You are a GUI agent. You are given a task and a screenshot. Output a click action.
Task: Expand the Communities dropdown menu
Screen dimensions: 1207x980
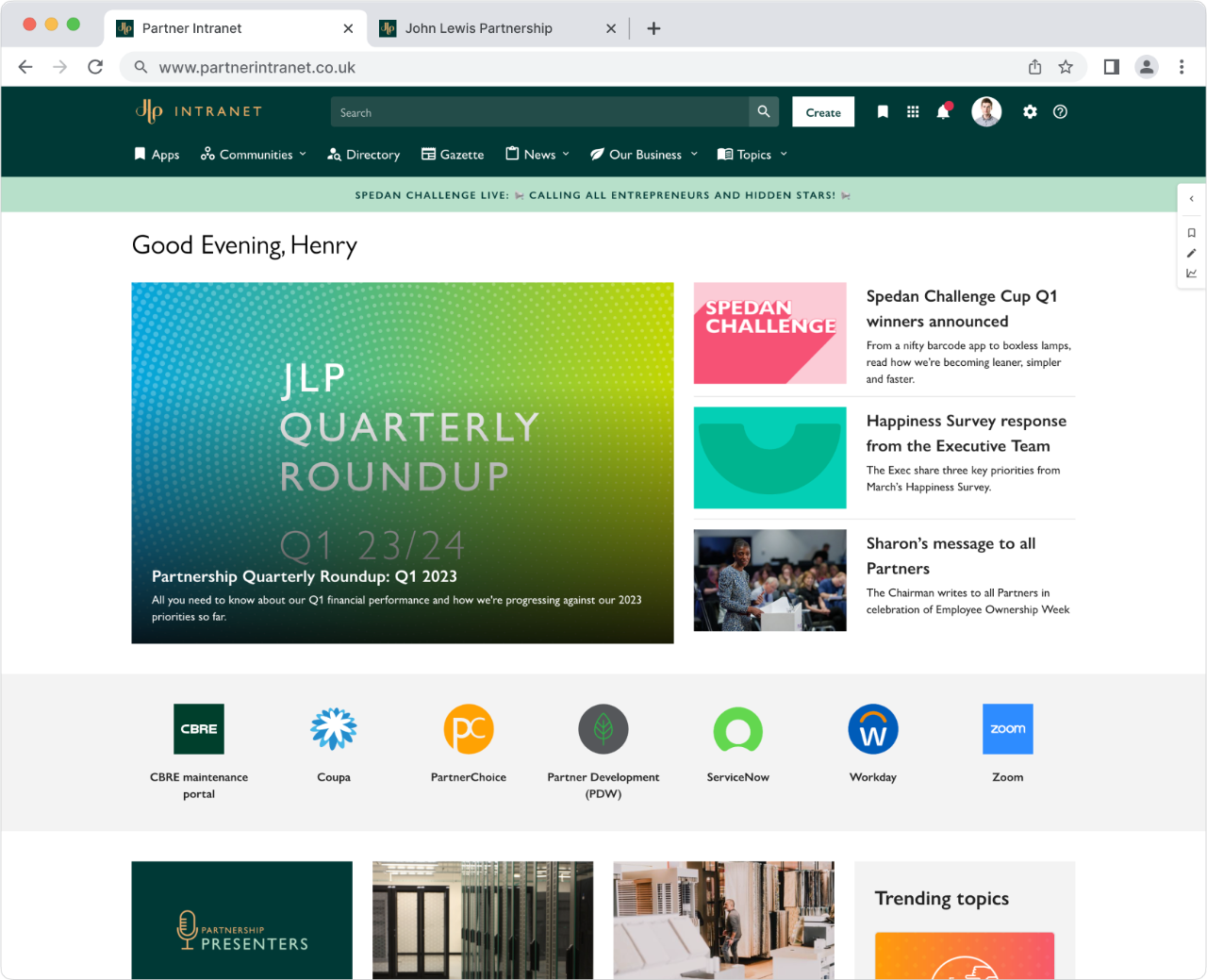[254, 155]
